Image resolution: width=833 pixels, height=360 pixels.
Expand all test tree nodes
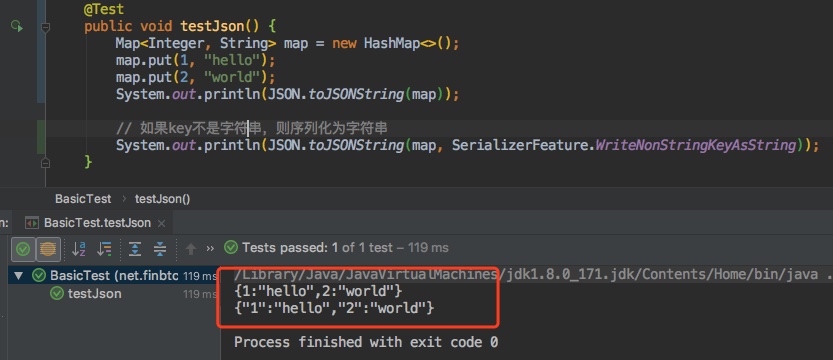click(x=135, y=248)
